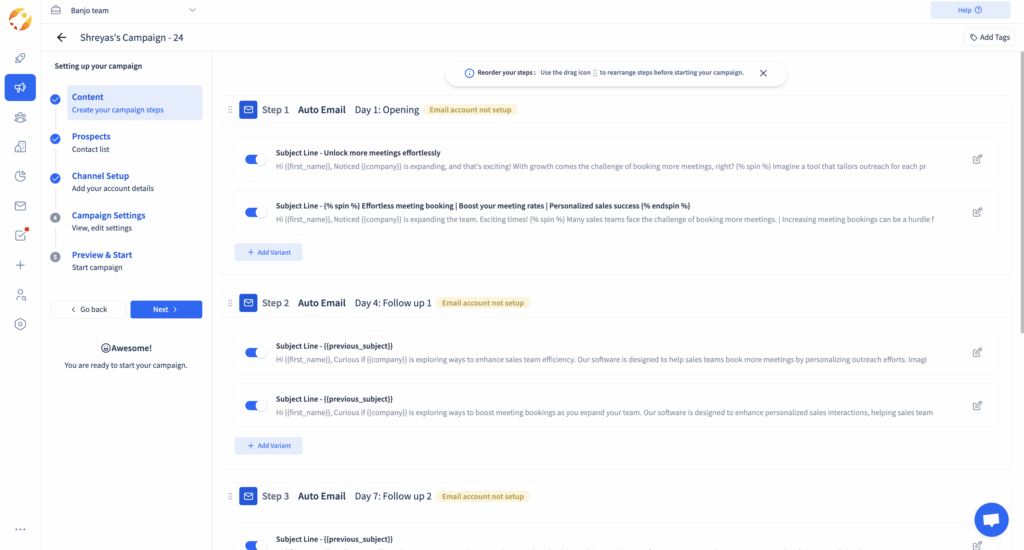This screenshot has width=1024, height=550.
Task: Open the mail envelope icon in the sidebar
Action: point(20,206)
